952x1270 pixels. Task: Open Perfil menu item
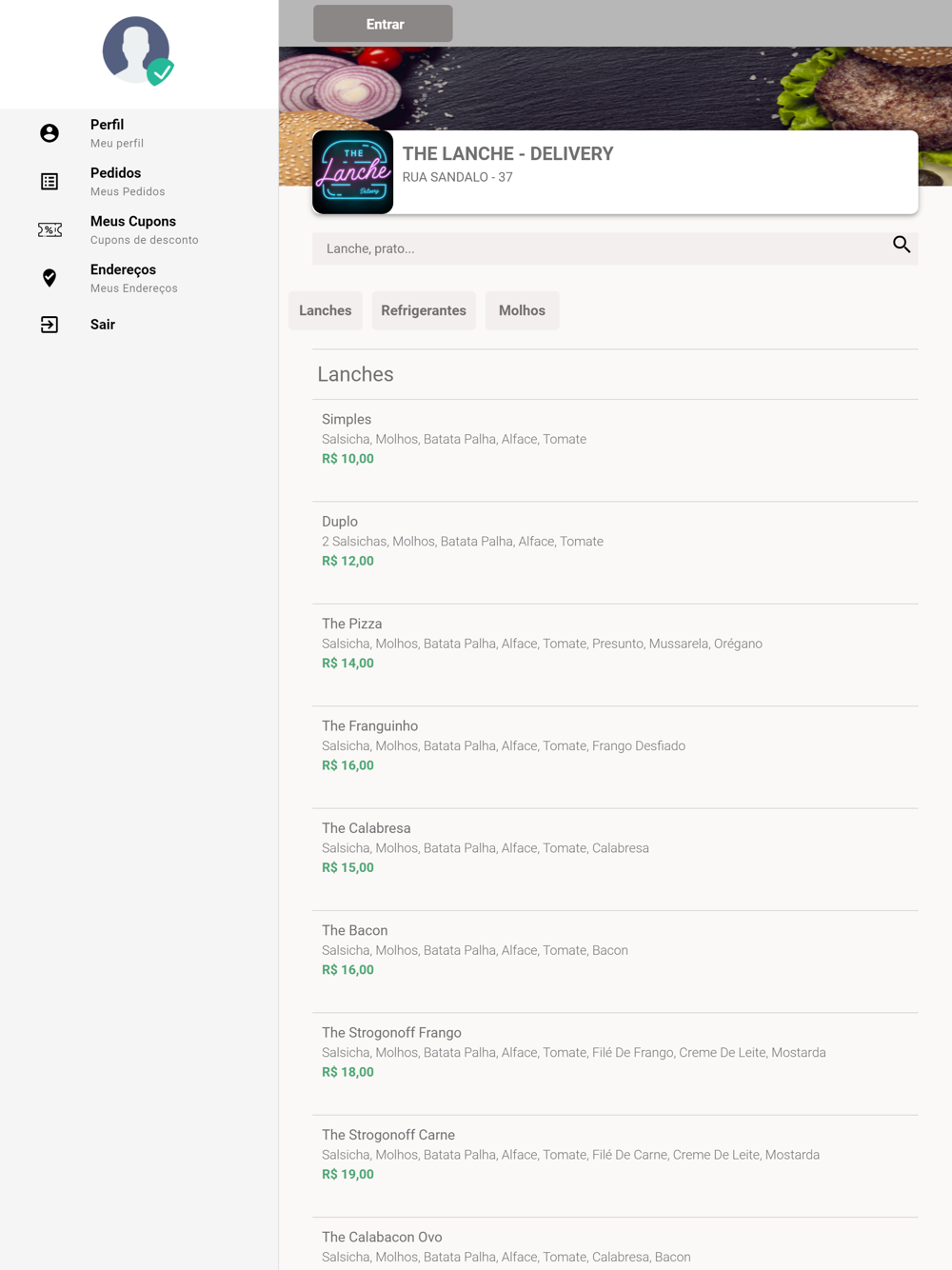[139, 133]
